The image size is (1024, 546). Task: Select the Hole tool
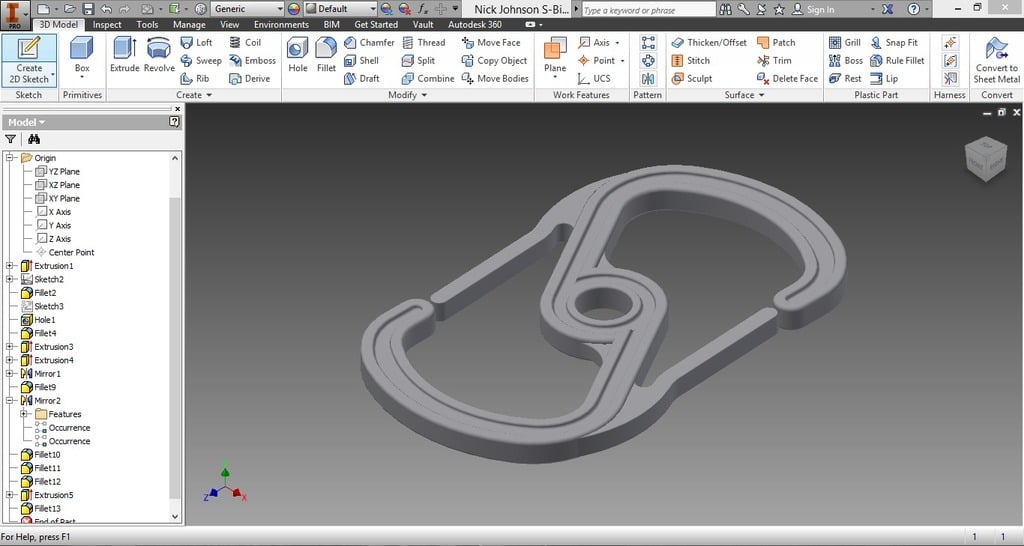click(x=298, y=55)
